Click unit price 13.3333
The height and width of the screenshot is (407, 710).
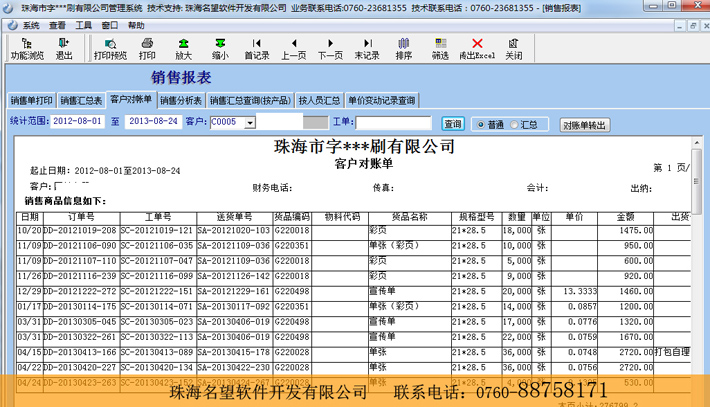pos(580,291)
